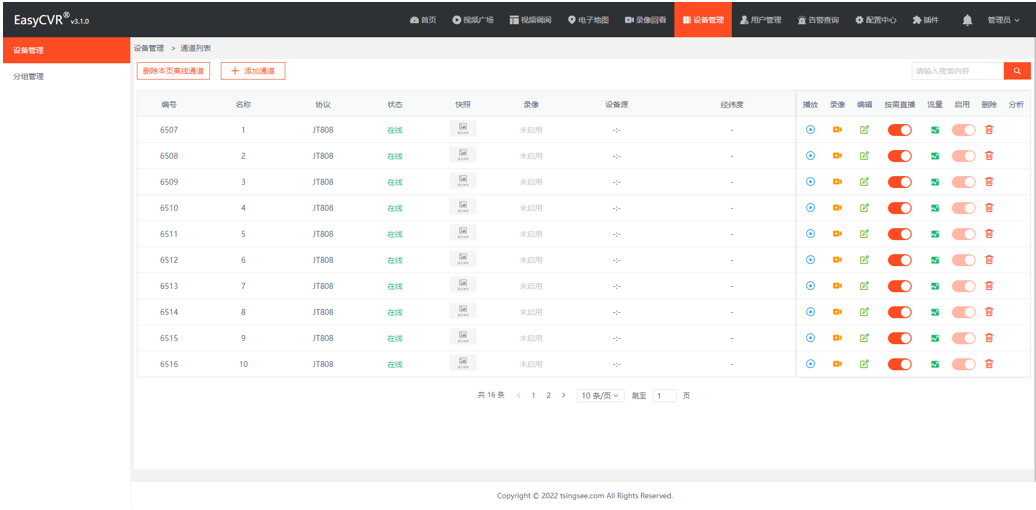Open recording icon for channel 6513
The height and width of the screenshot is (510, 1036).
tap(837, 286)
